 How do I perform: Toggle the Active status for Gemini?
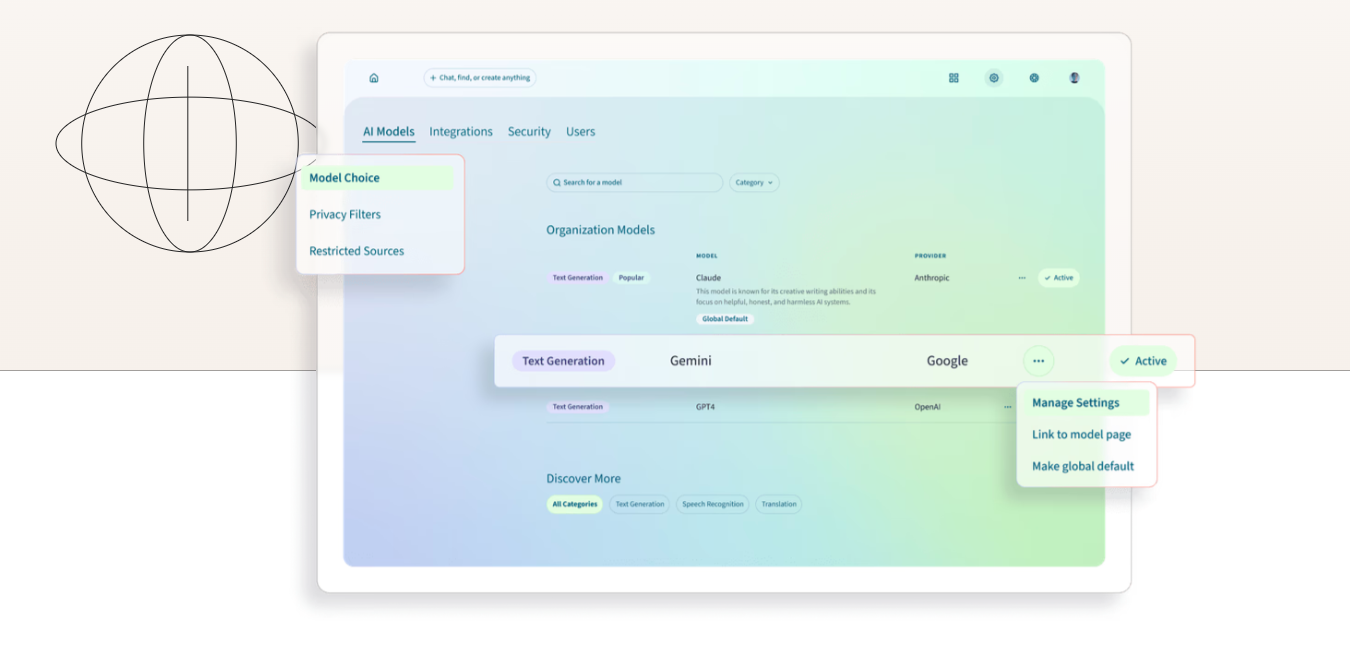(x=1143, y=361)
